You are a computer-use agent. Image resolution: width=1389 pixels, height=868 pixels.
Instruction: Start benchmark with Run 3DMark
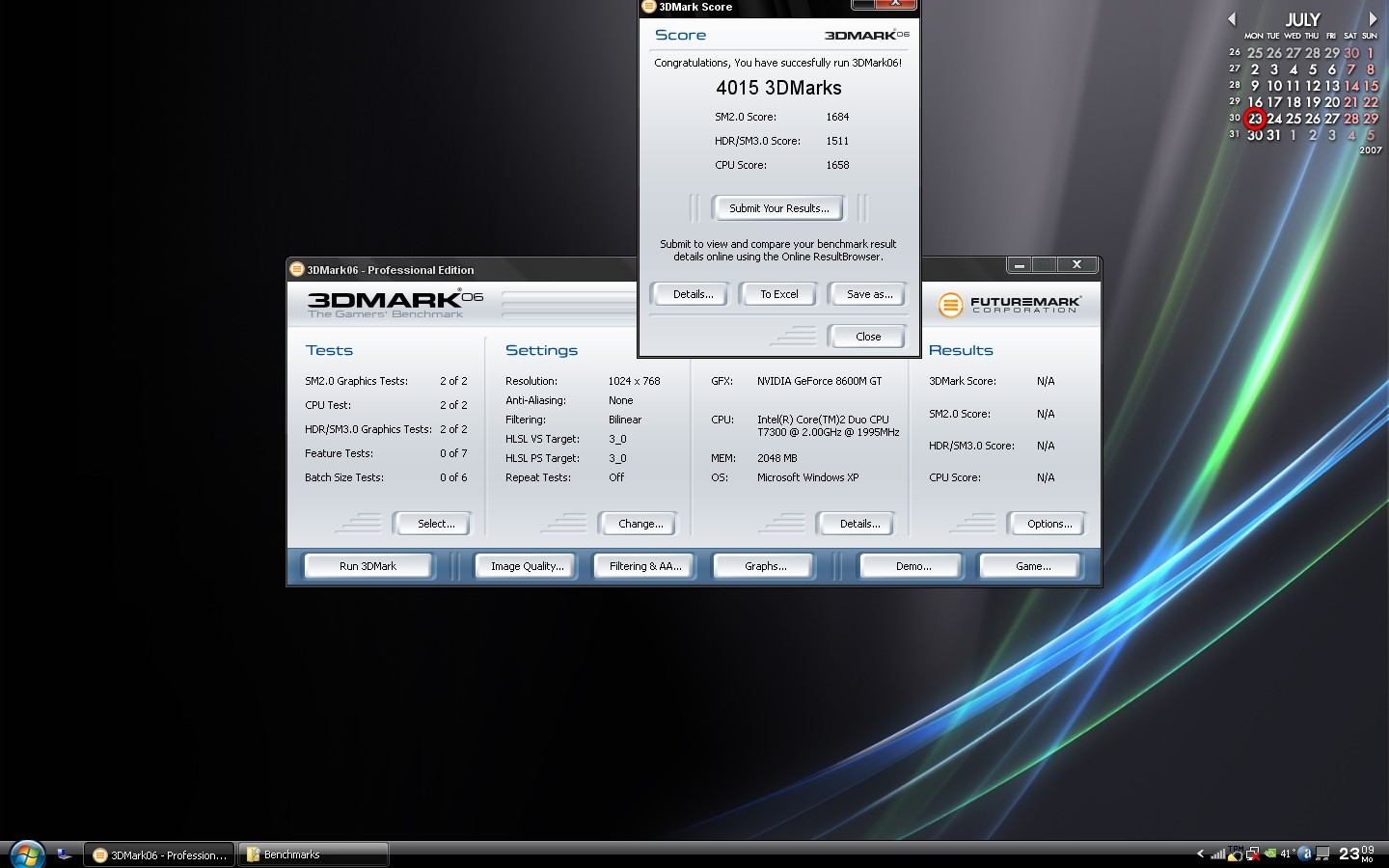(x=368, y=566)
